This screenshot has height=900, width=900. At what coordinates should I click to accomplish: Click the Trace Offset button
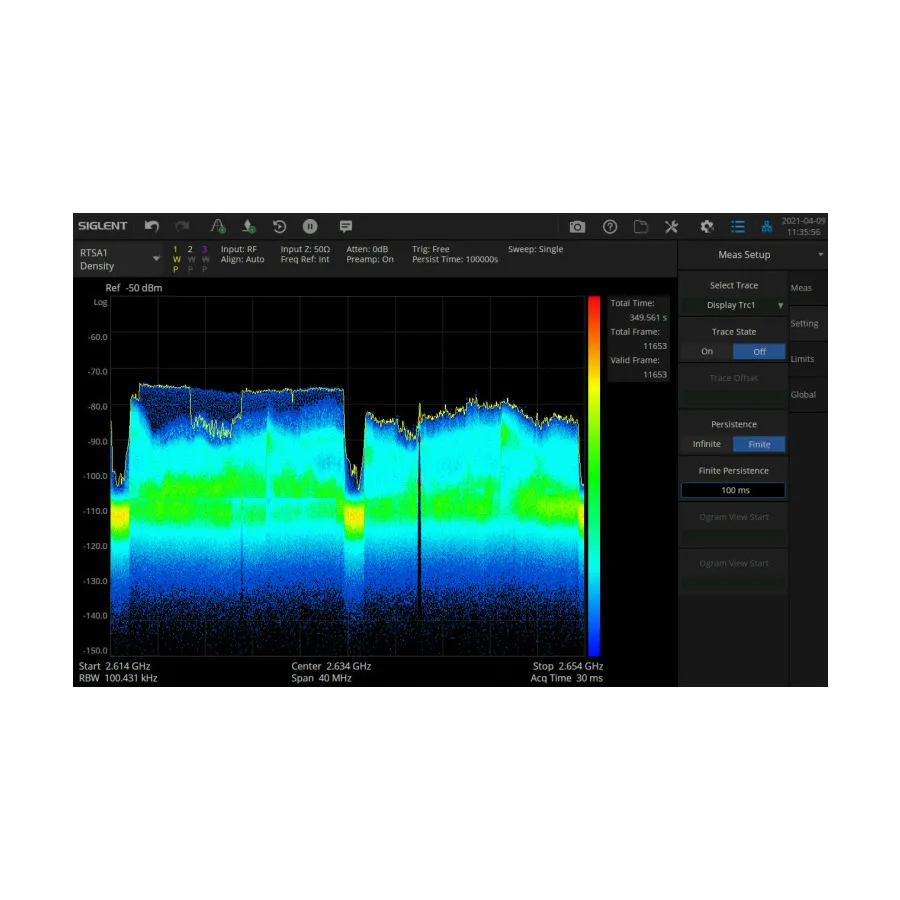[x=733, y=377]
